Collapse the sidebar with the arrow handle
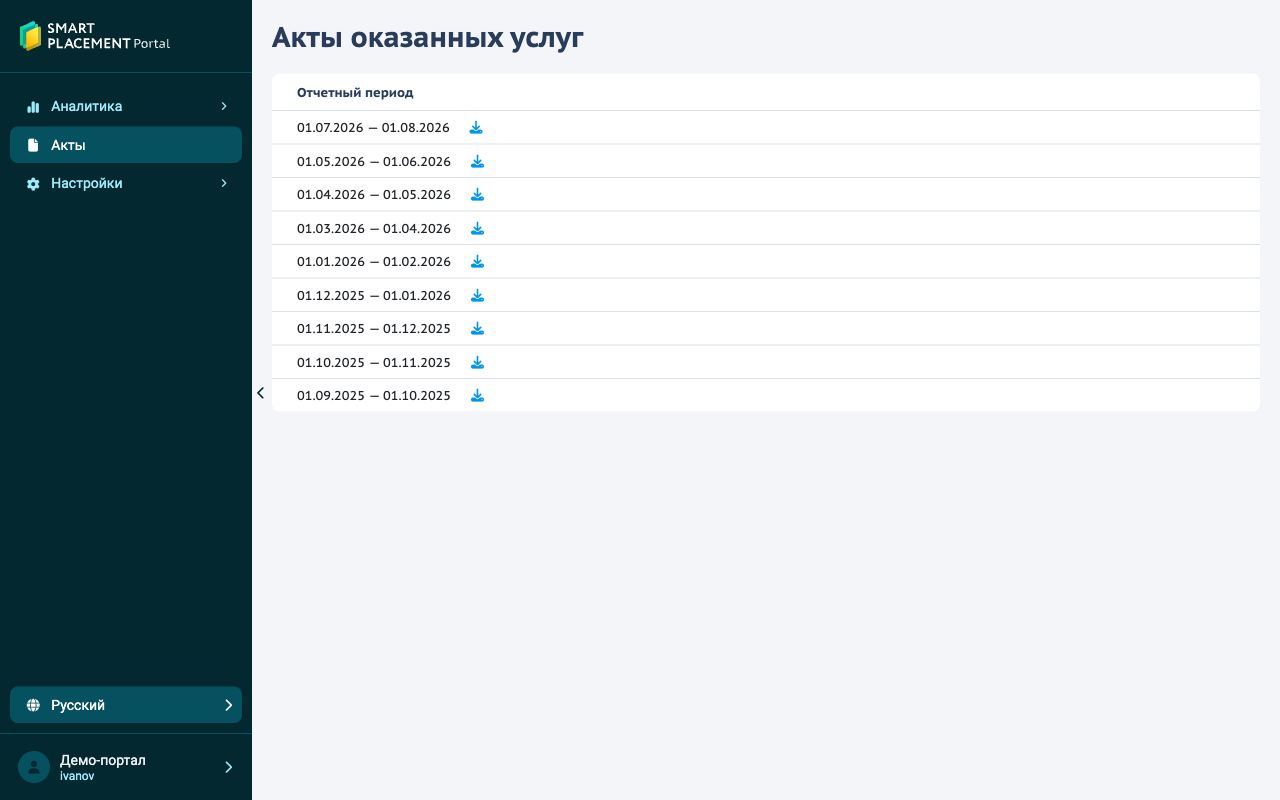Screen dimensions: 1280x800 pyautogui.click(x=260, y=393)
